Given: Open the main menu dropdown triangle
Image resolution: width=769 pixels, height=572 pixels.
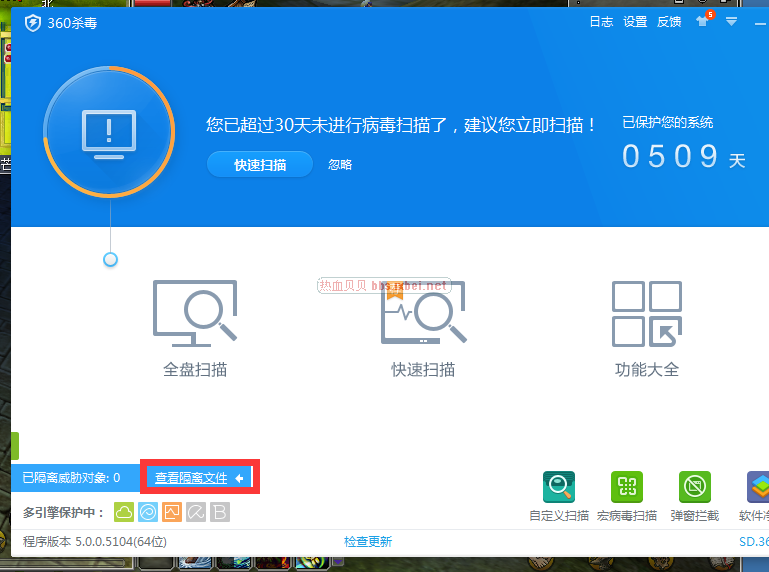Looking at the screenshot, I should 732,21.
